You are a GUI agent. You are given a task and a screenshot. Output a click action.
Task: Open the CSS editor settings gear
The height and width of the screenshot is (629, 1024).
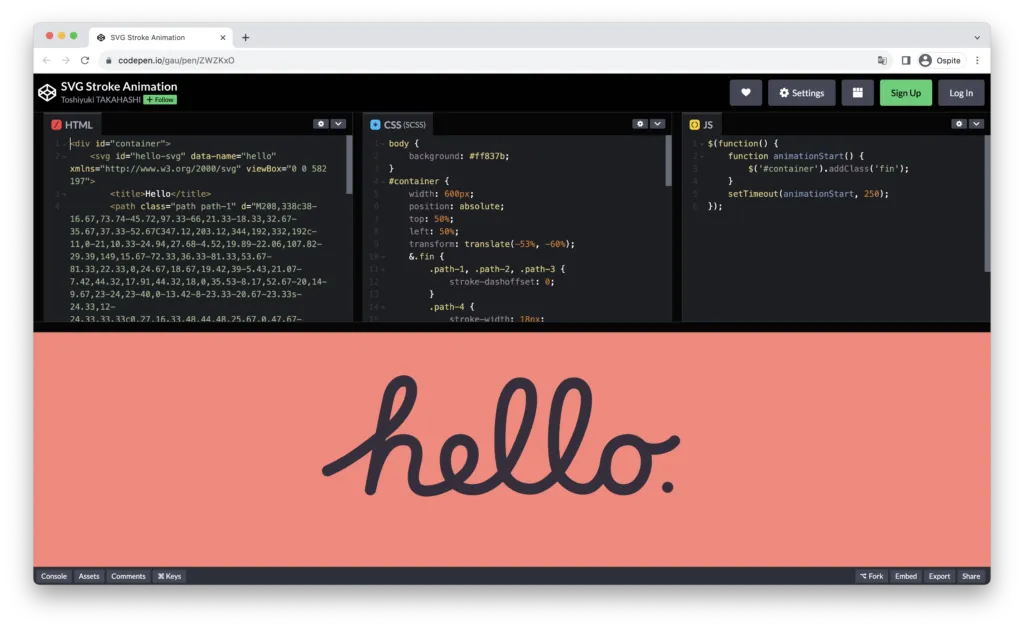(639, 124)
